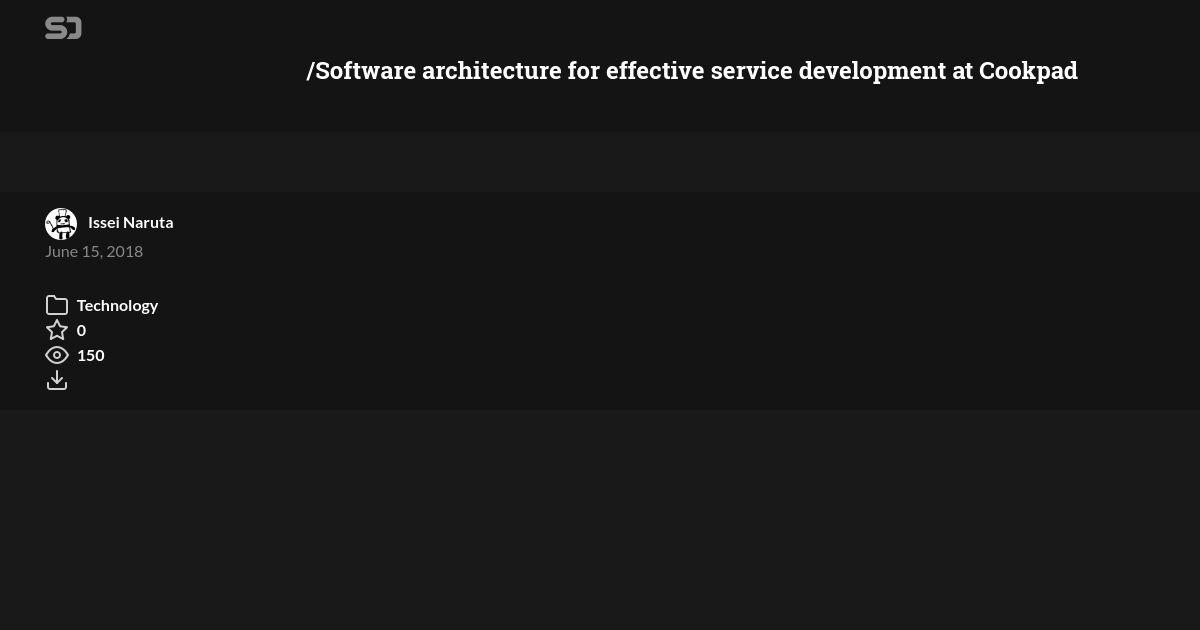Viewport: 1200px width, 630px height.
Task: Click the star count showing 0
Action: (81, 330)
